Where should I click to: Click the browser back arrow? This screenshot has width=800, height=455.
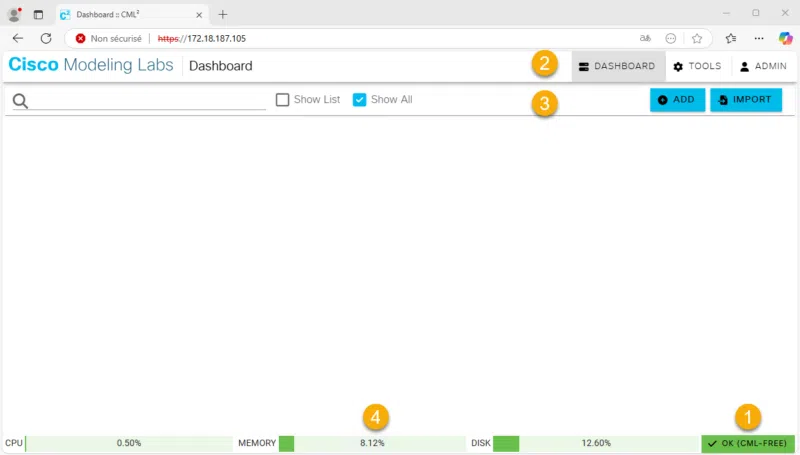(x=18, y=38)
